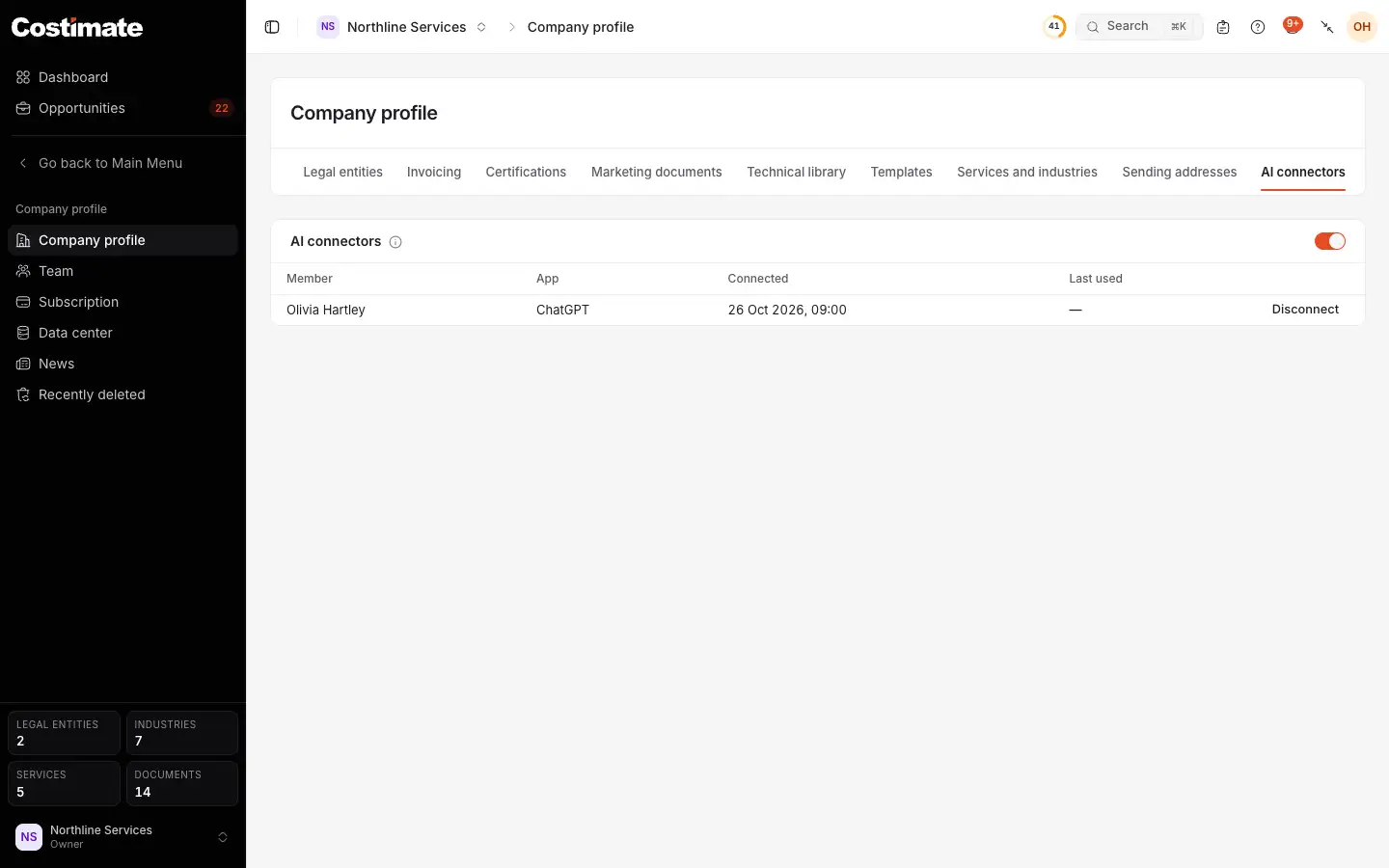Focus the Search field

pyautogui.click(x=1139, y=27)
